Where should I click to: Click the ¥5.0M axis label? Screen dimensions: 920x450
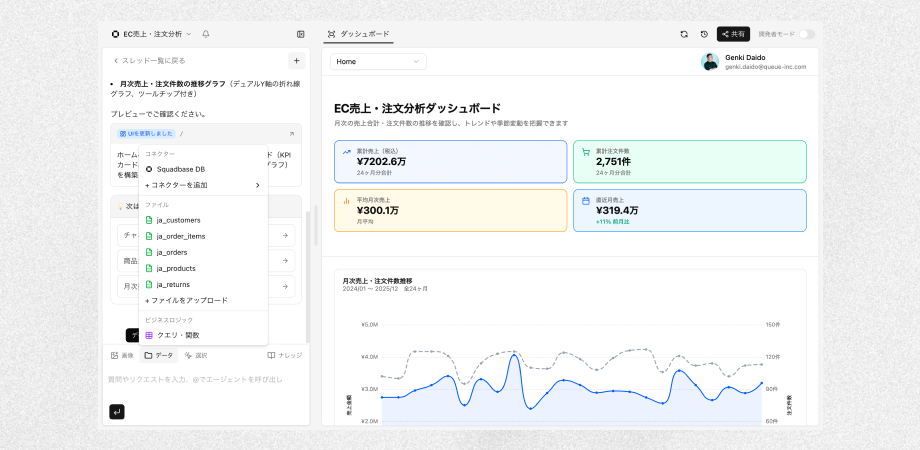pos(369,324)
